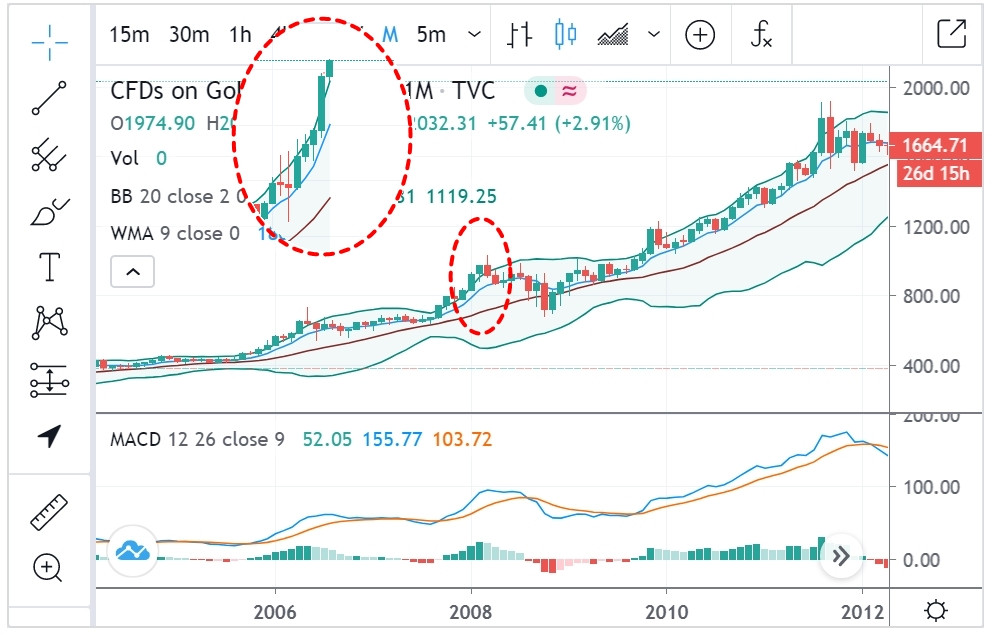Pick the brush drawing tool
The image size is (994, 635).
coord(48,212)
